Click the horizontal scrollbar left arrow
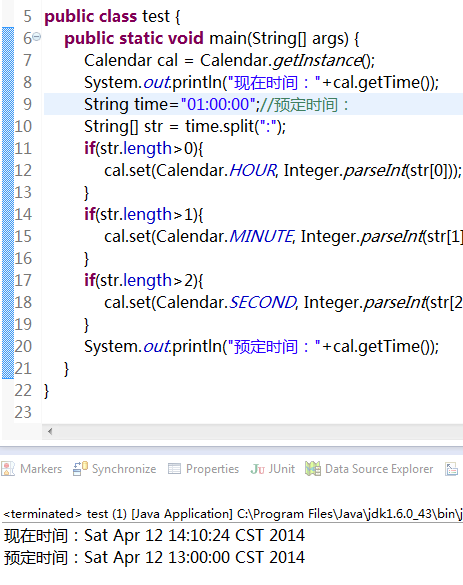Image resolution: width=463 pixels, height=585 pixels. pos(50,431)
